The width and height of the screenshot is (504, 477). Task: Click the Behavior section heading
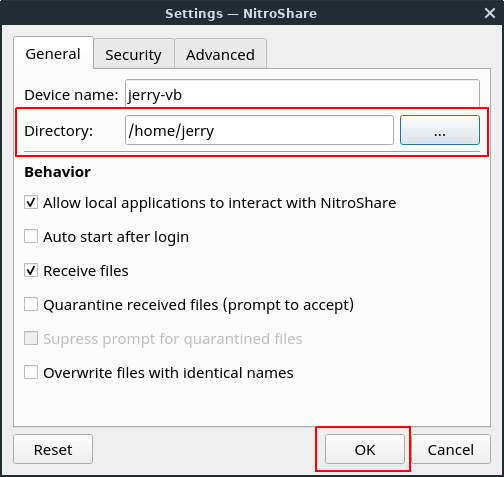[x=57, y=172]
